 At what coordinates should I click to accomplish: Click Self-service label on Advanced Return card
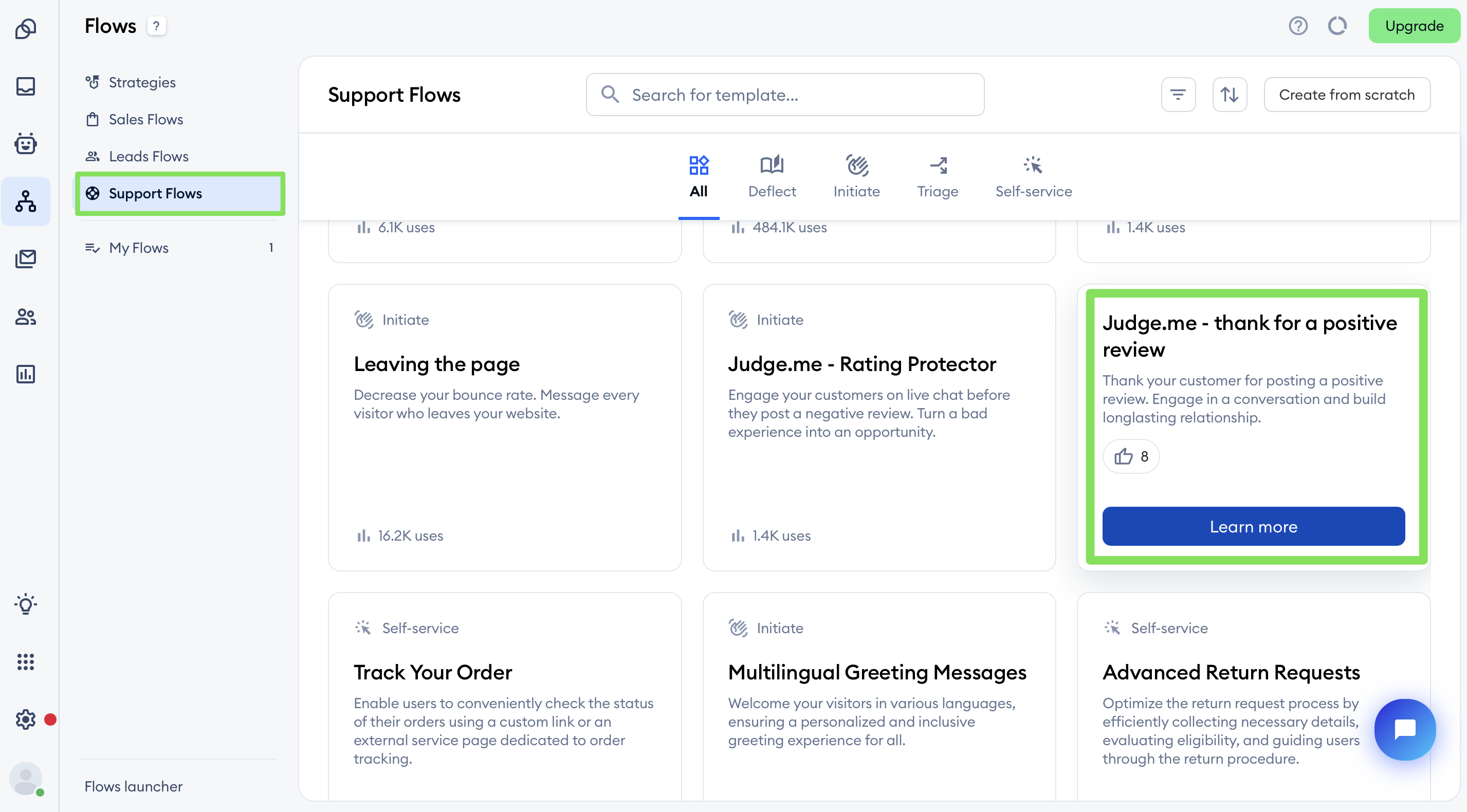click(x=1169, y=628)
